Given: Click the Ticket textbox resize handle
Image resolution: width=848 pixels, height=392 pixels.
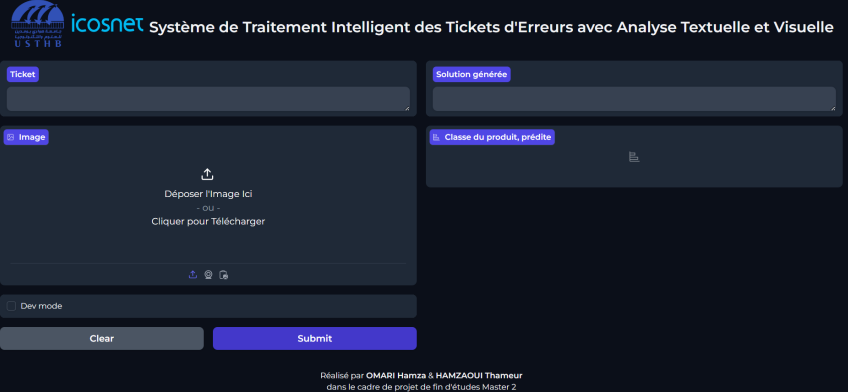Looking at the screenshot, I should 407,108.
